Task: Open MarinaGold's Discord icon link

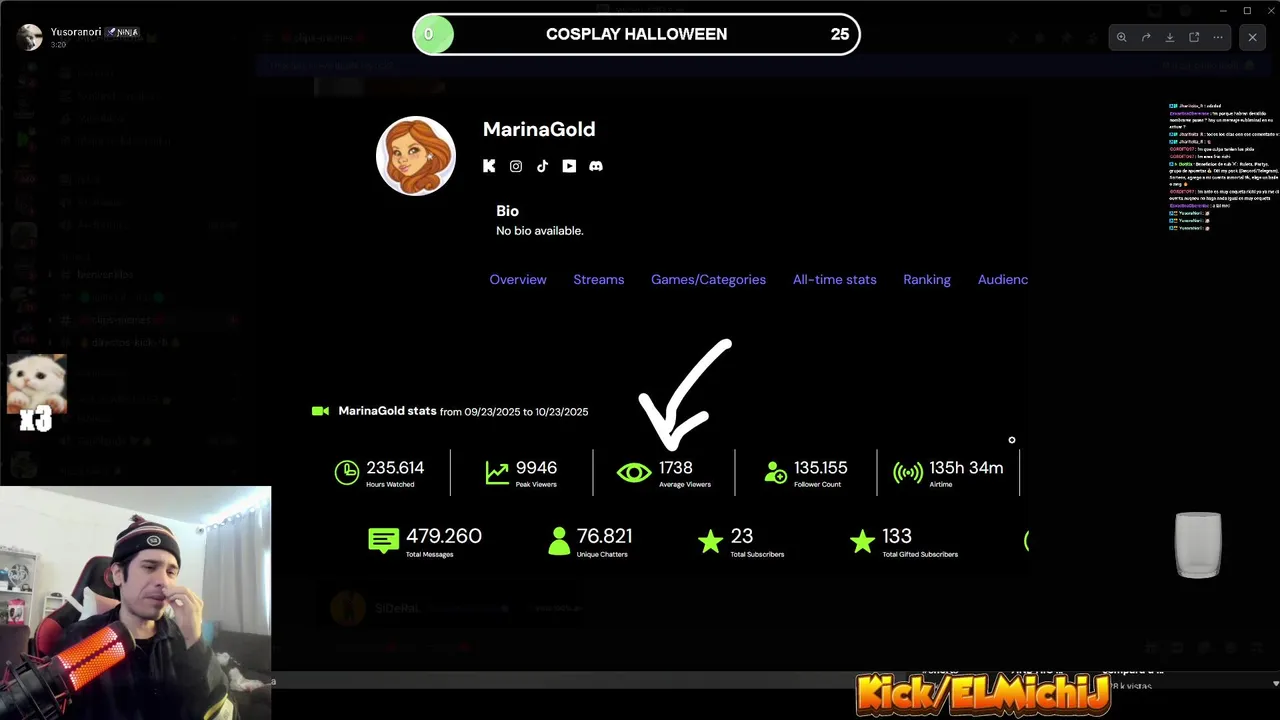Action: pyautogui.click(x=596, y=166)
